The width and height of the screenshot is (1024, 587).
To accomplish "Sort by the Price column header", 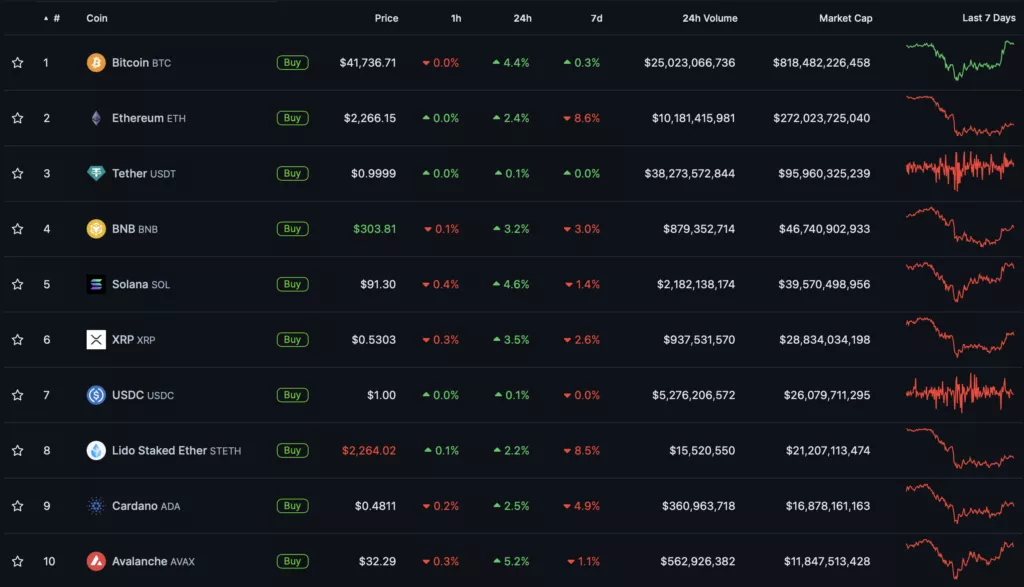I will pos(386,18).
